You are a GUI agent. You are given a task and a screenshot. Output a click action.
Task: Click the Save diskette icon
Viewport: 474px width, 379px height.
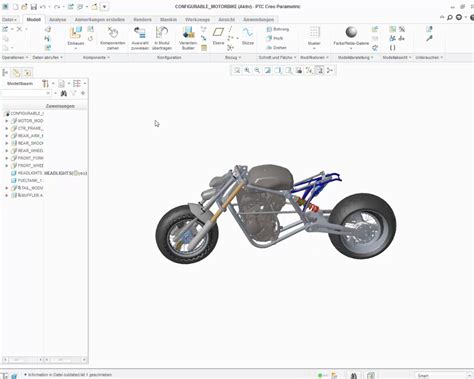[34, 7]
